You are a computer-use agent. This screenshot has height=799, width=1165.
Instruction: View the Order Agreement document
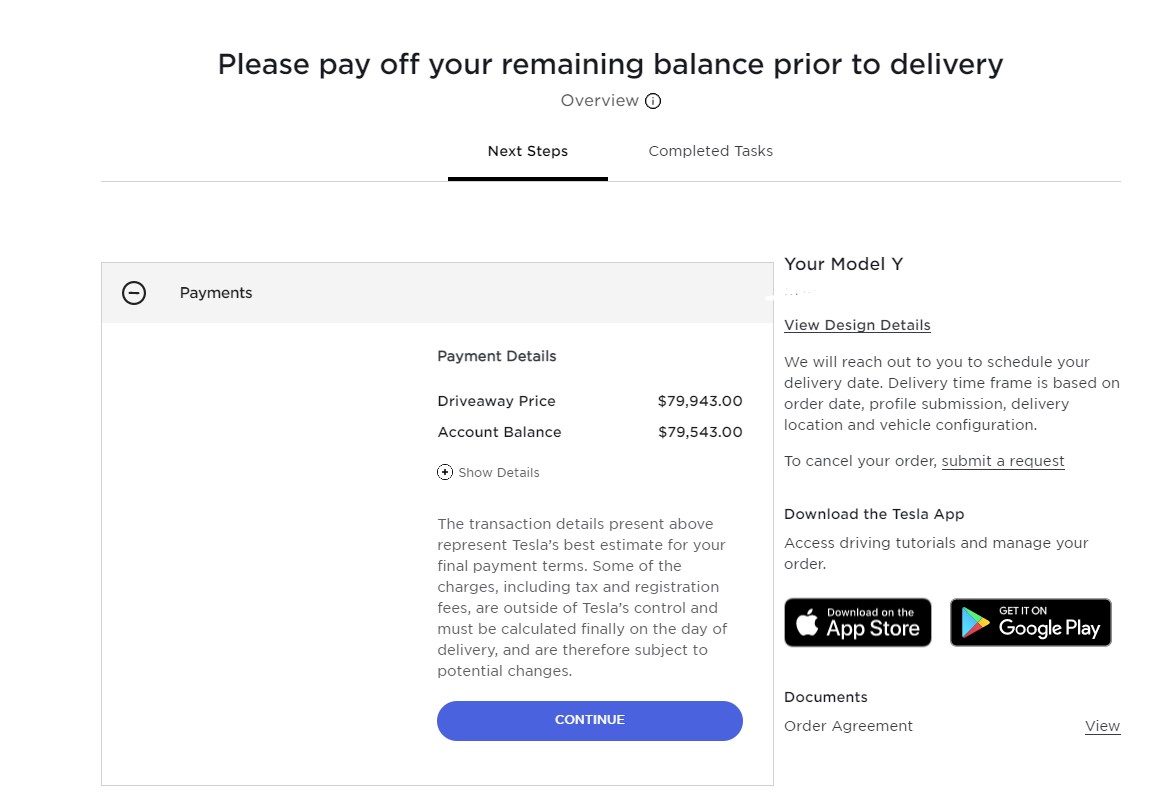[x=1102, y=726]
